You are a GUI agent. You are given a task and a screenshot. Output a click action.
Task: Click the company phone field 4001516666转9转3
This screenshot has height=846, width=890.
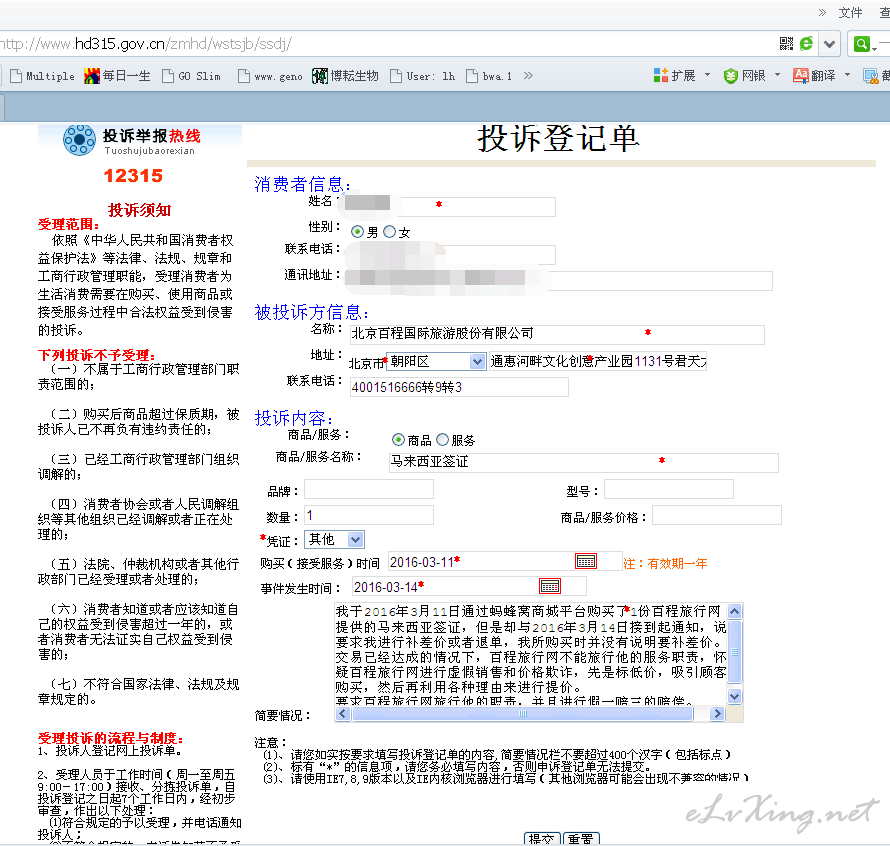point(459,387)
